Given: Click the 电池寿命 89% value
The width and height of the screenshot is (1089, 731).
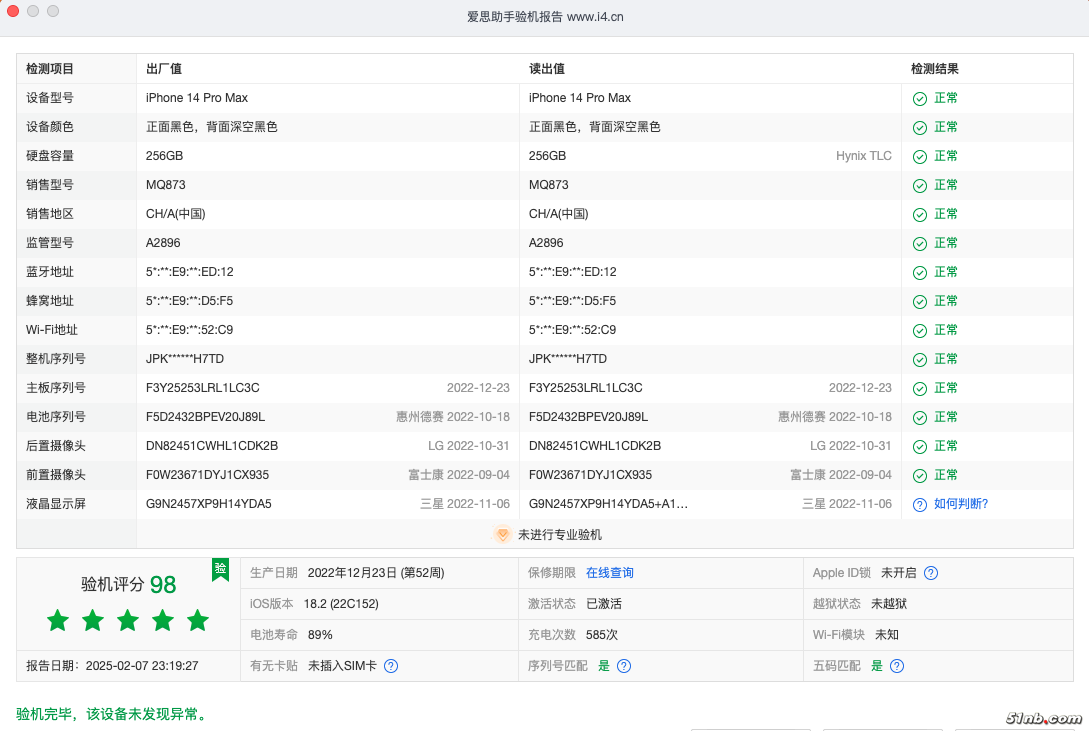Looking at the screenshot, I should coord(320,635).
